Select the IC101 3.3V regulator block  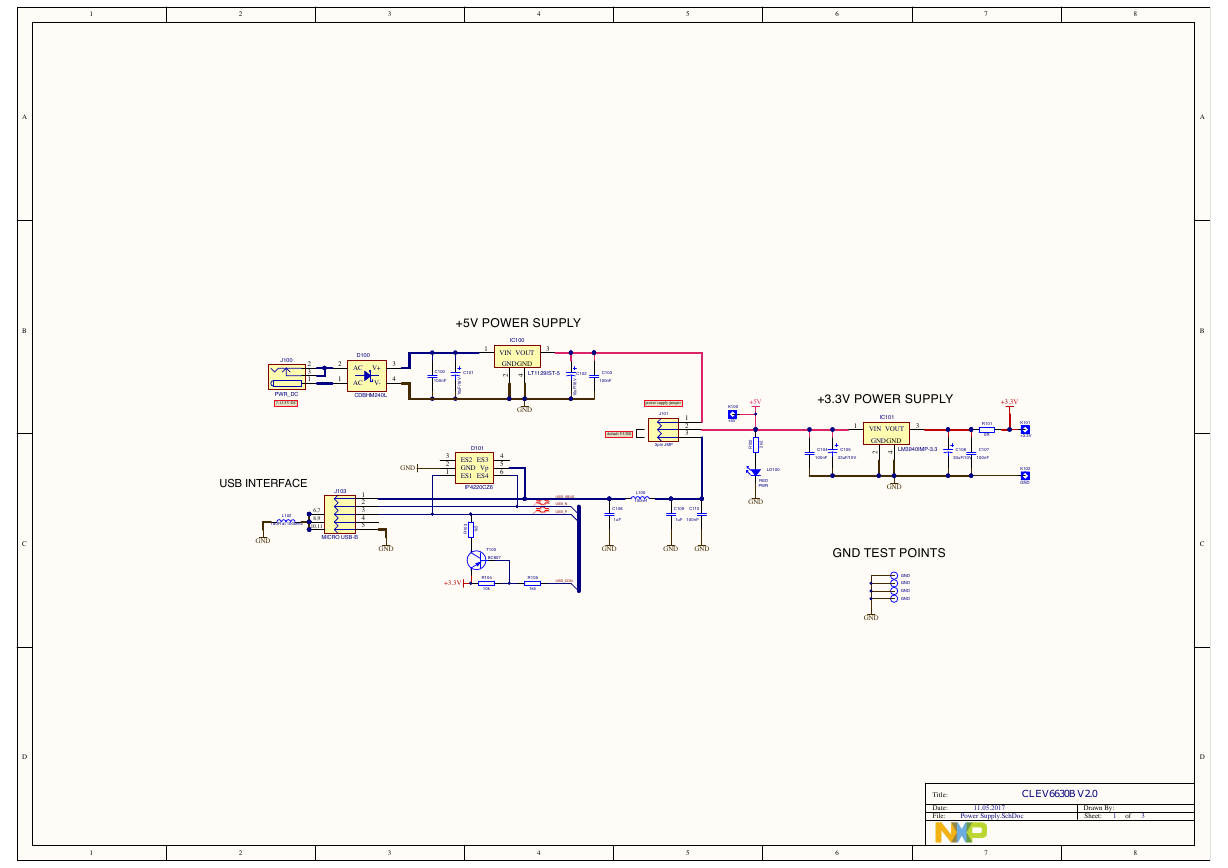point(886,434)
